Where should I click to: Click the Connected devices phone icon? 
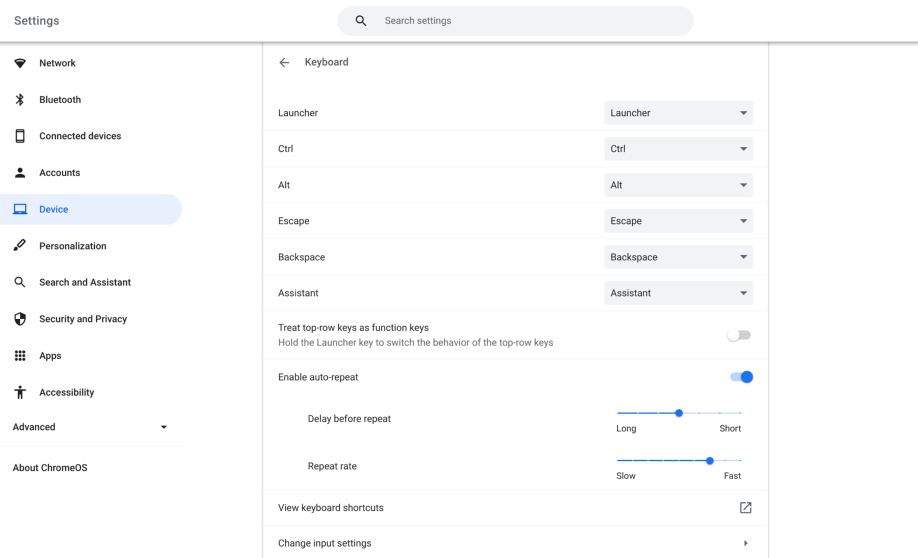[x=20, y=136]
